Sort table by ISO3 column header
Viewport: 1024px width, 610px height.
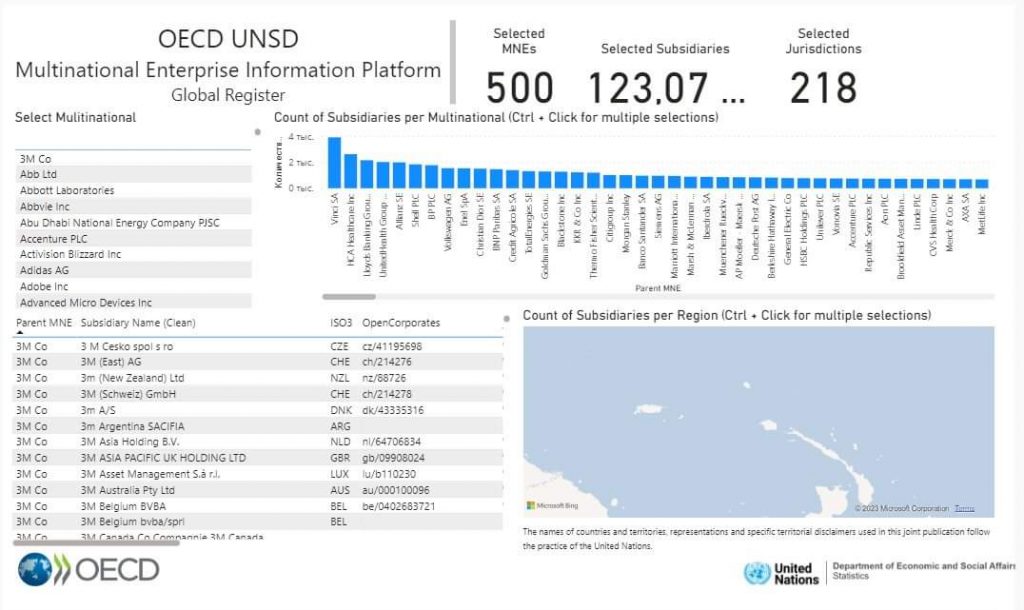(x=341, y=323)
